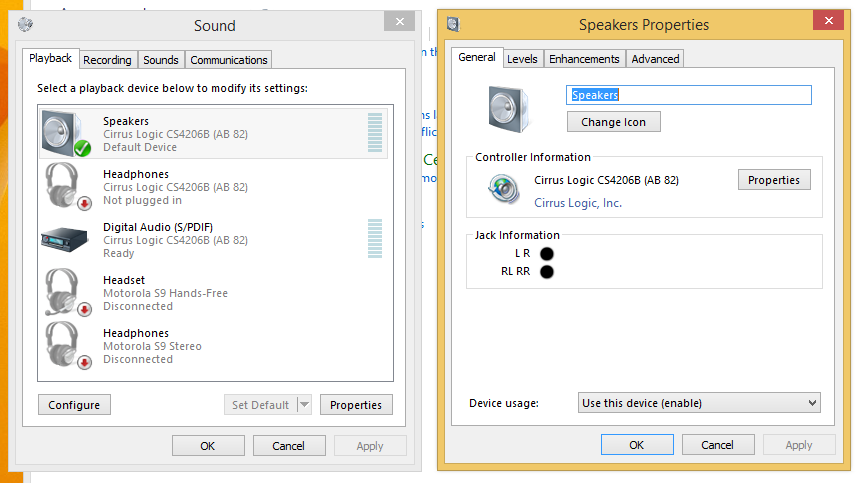The image size is (868, 483).
Task: Click Properties button in Sound window
Action: (x=356, y=404)
